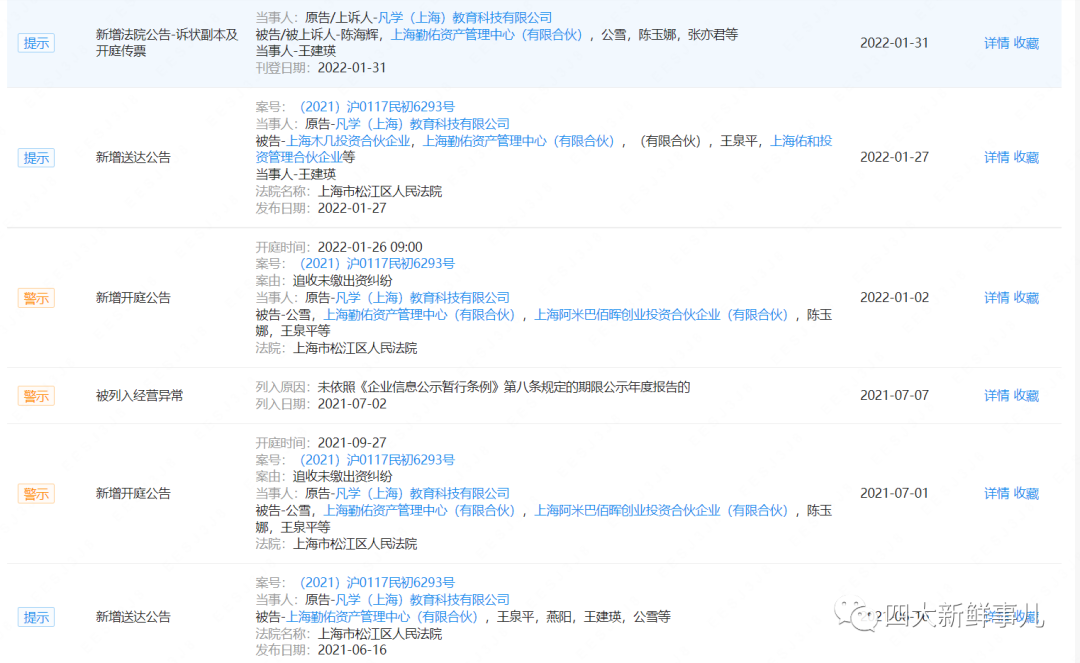Open 凡学 plaintiff link in the 2021-07-01 开庭公告
1080x663 pixels.
[422, 494]
